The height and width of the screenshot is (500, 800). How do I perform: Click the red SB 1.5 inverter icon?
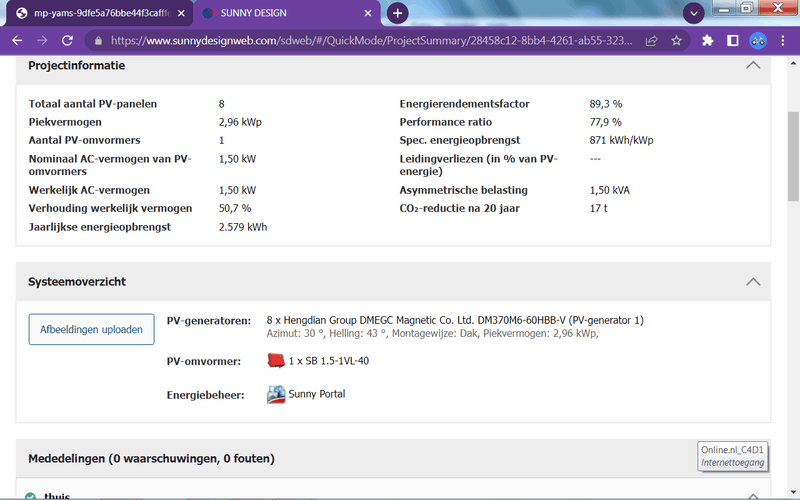[276, 361]
